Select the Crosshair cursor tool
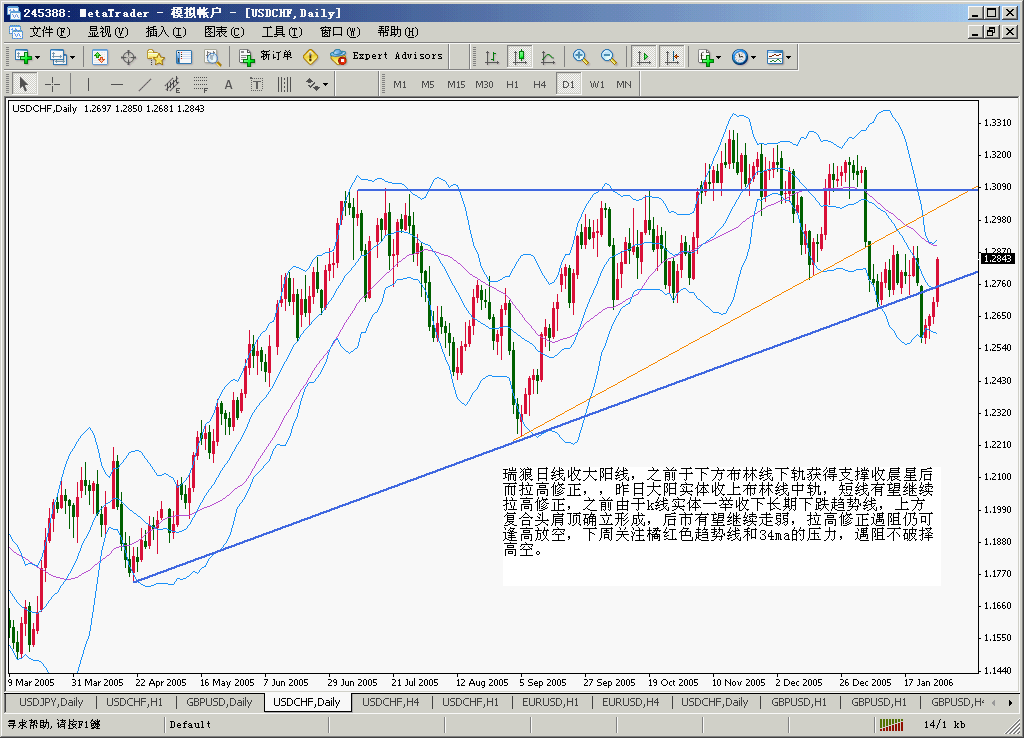Screen dimensions: 1024x738 pyautogui.click(x=52, y=85)
